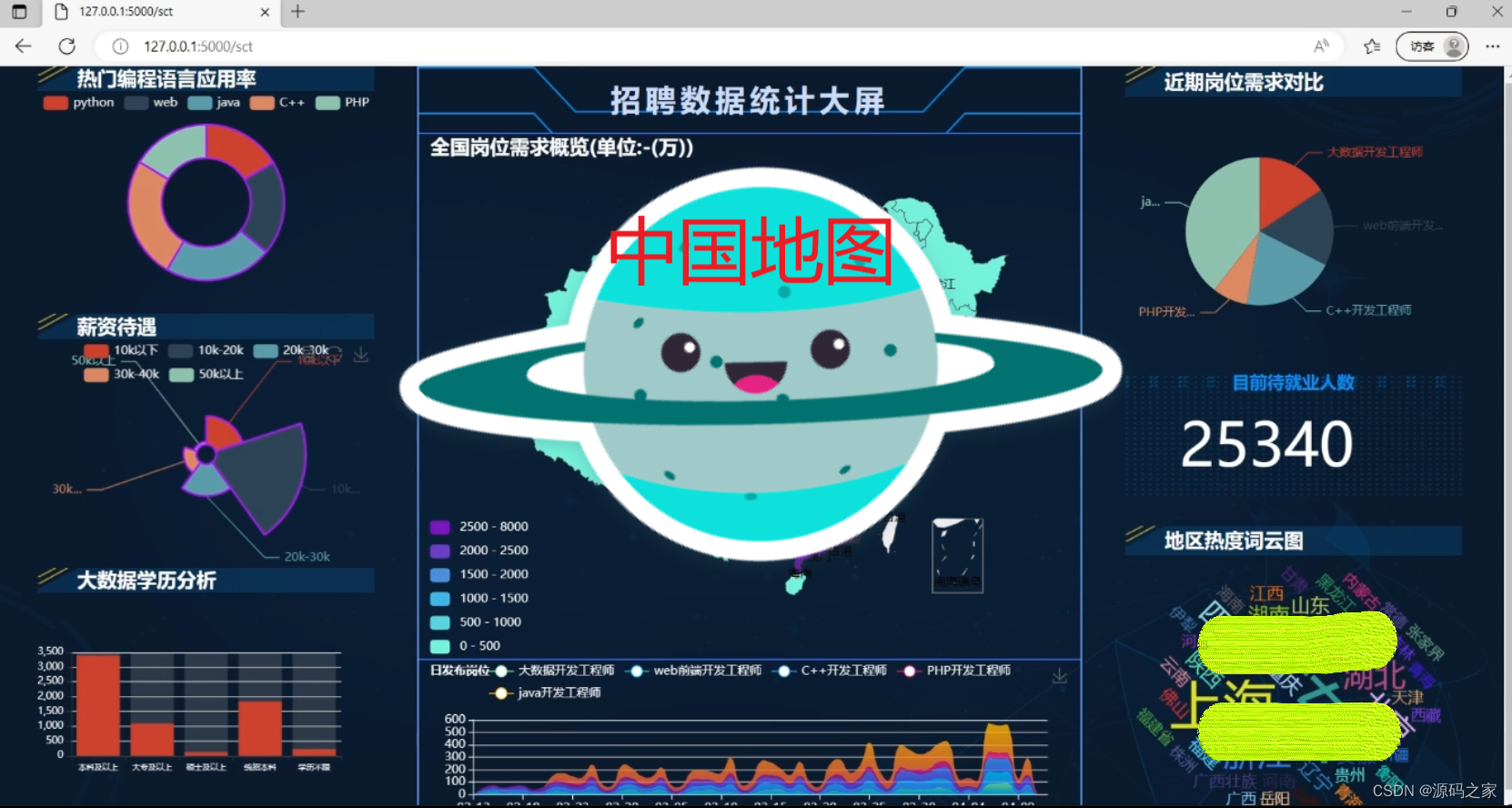Toggle the web legend item
The height and width of the screenshot is (808, 1512).
(151, 103)
